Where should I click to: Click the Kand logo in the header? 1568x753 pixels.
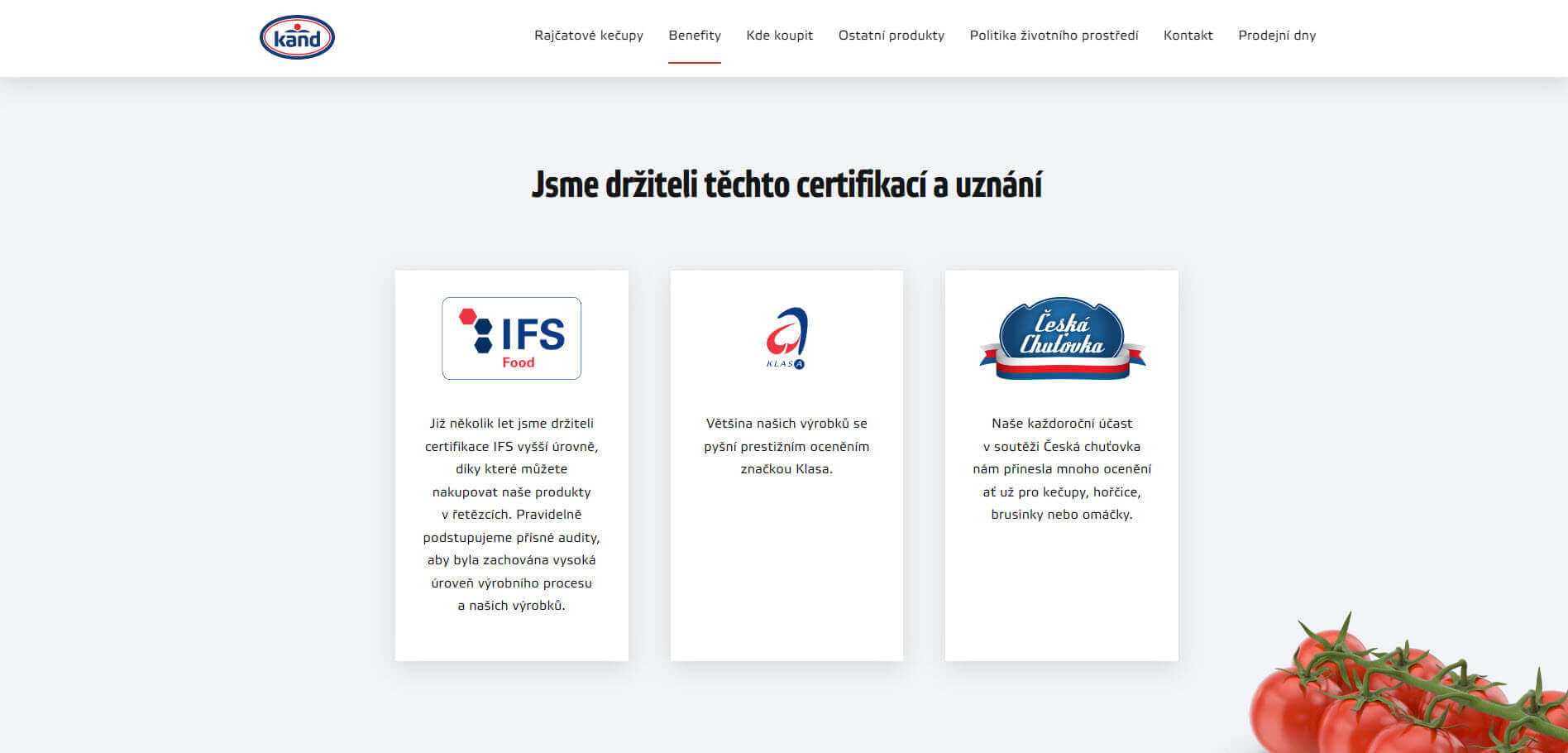[297, 37]
